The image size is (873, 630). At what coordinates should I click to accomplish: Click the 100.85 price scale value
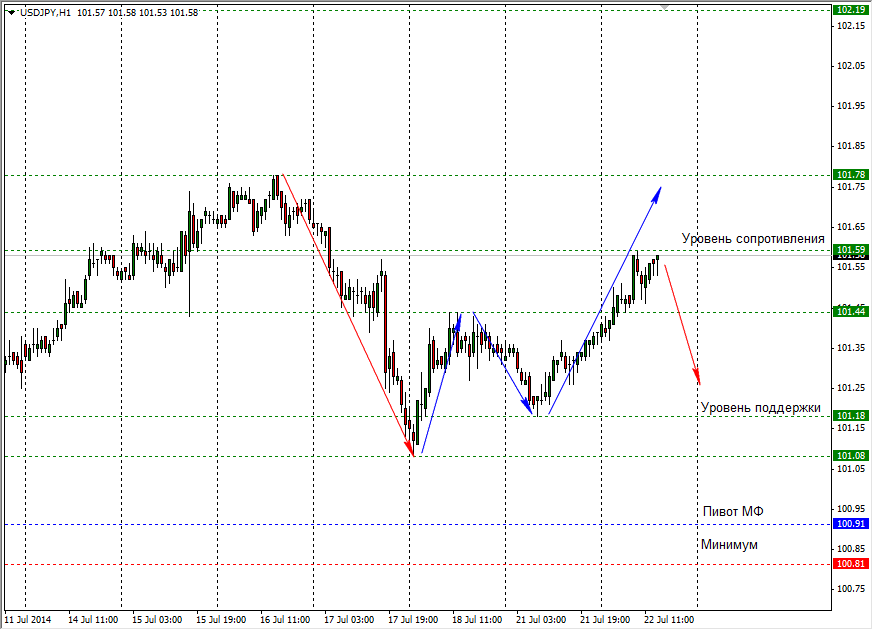click(851, 549)
